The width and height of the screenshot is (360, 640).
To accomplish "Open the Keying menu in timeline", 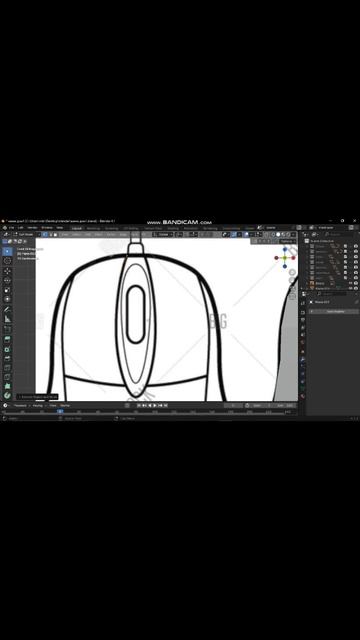I will (x=38, y=405).
